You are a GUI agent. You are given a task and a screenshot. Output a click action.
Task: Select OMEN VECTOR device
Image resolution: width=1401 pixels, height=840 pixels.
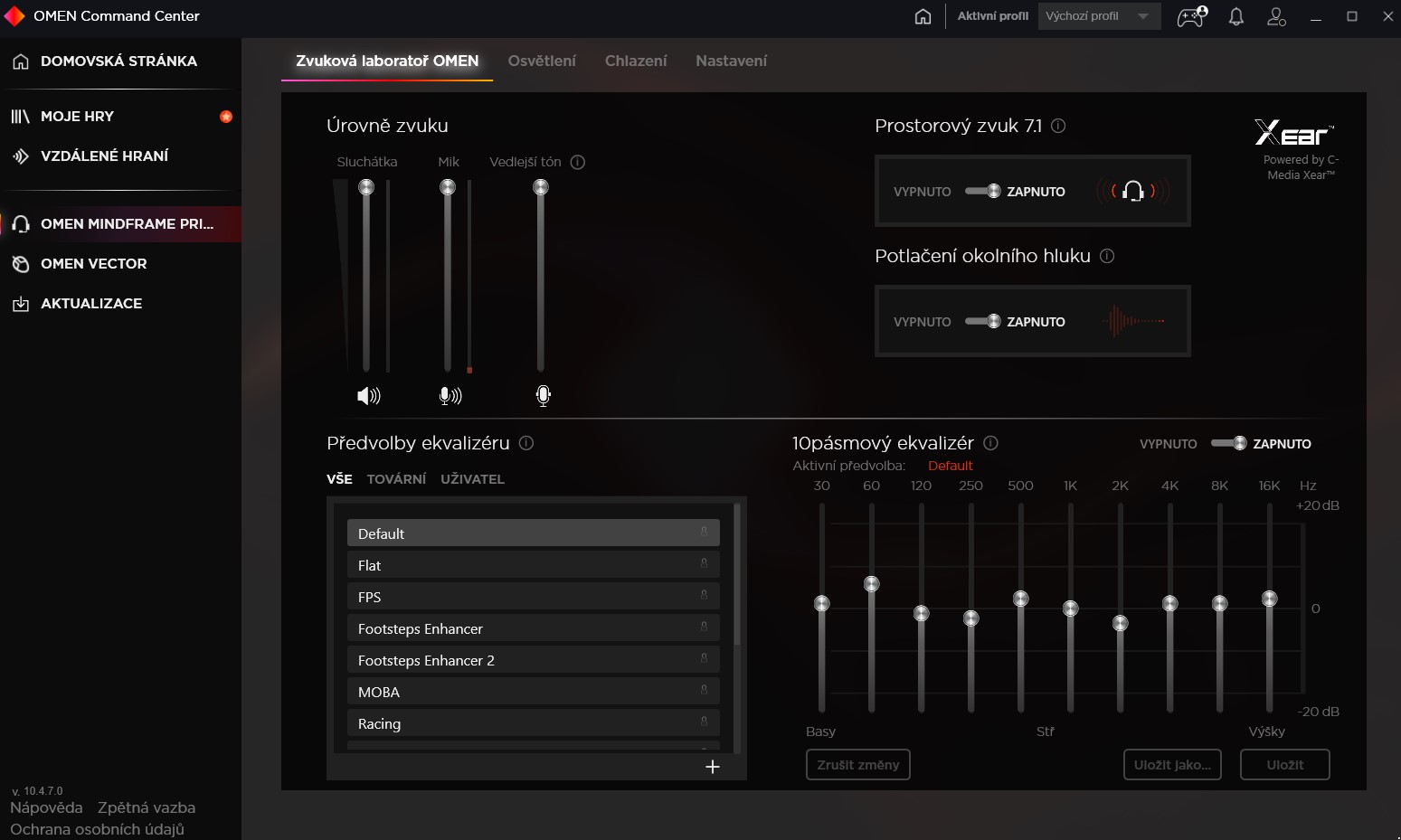[120, 263]
